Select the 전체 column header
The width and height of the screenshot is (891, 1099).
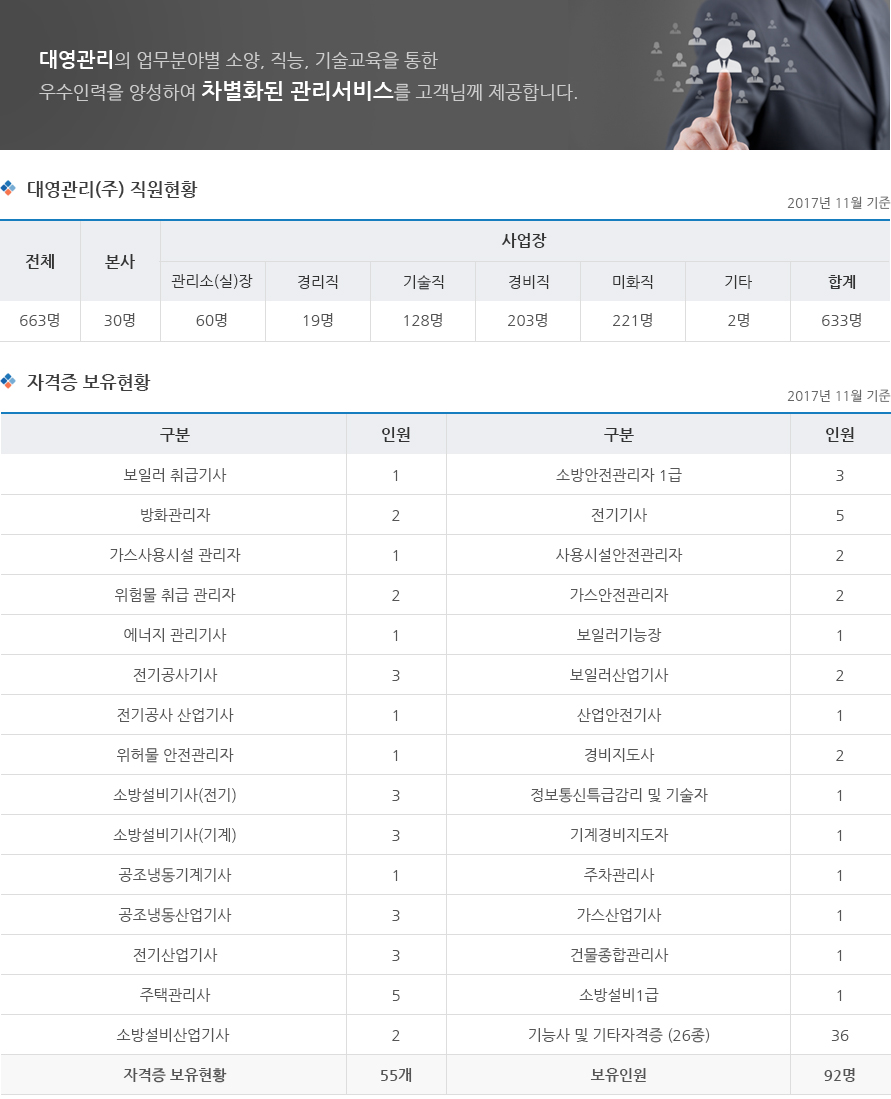(40, 261)
